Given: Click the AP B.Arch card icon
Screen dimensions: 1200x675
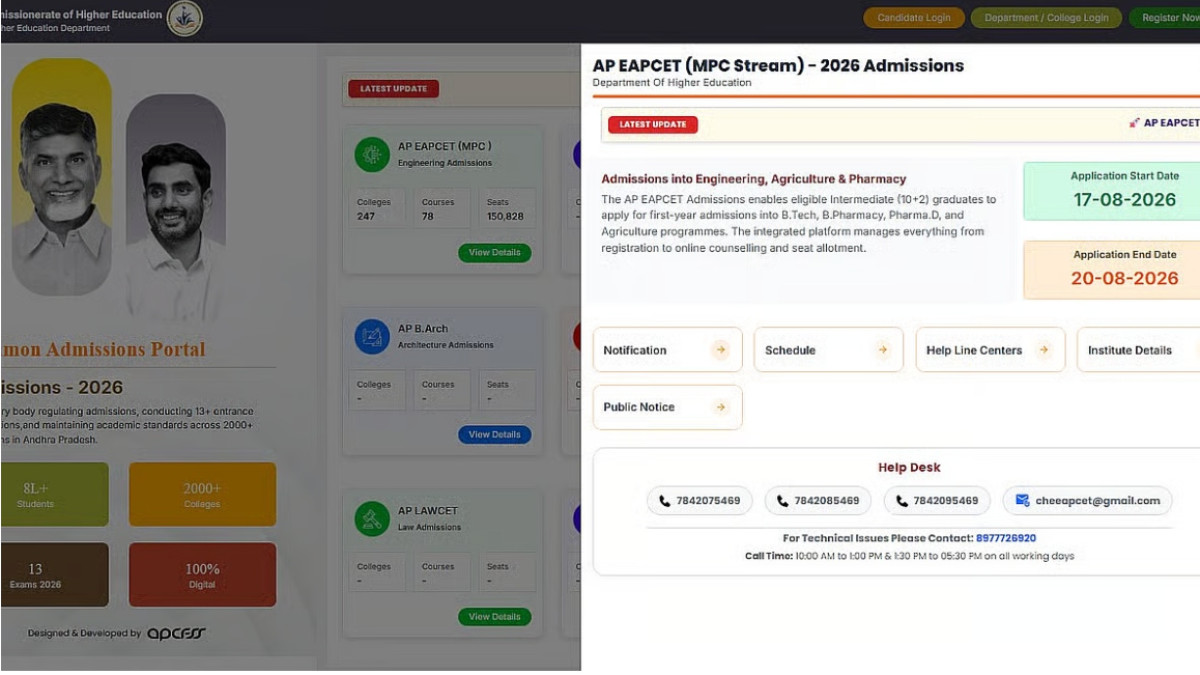Looking at the screenshot, I should 372,336.
